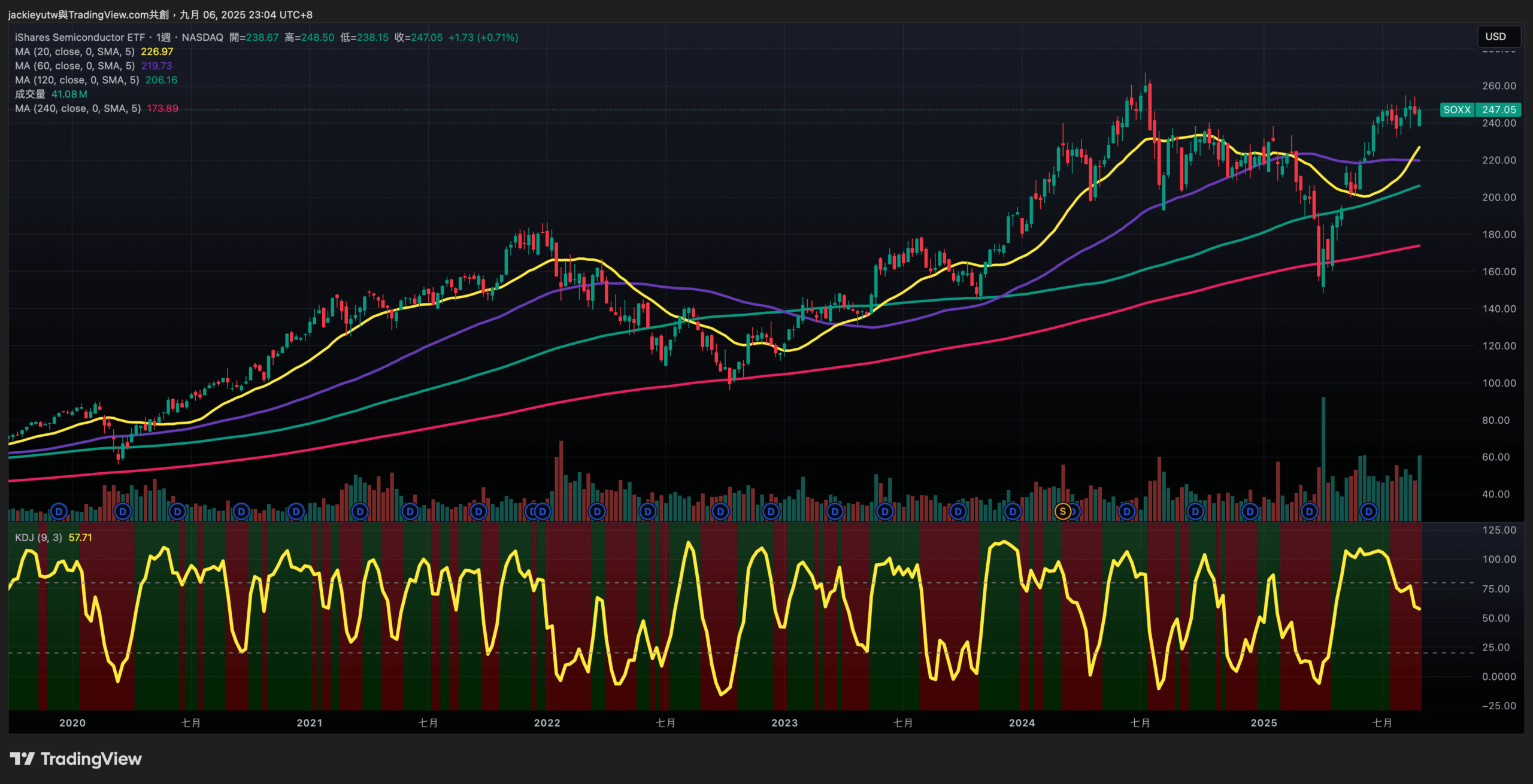This screenshot has width=1533, height=784.
Task: Select the MA (20, close, 0, SMA, 5) legend
Action: click(x=74, y=51)
